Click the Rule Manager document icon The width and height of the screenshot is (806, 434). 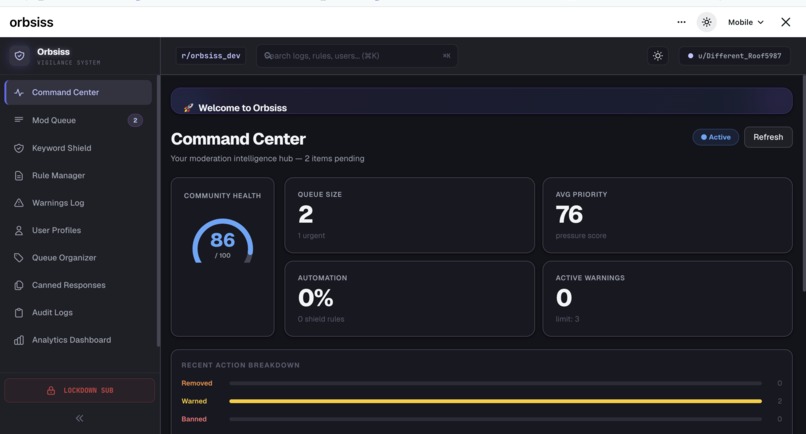click(19, 175)
